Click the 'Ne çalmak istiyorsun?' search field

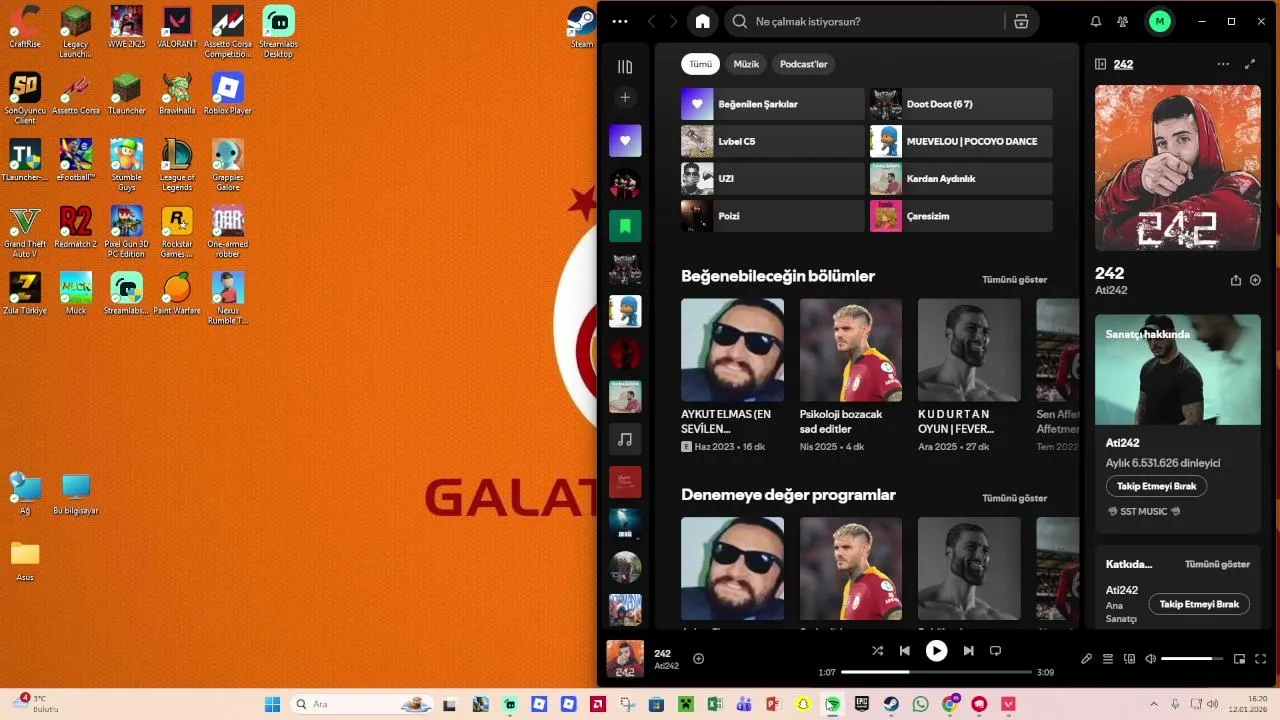pos(865,21)
